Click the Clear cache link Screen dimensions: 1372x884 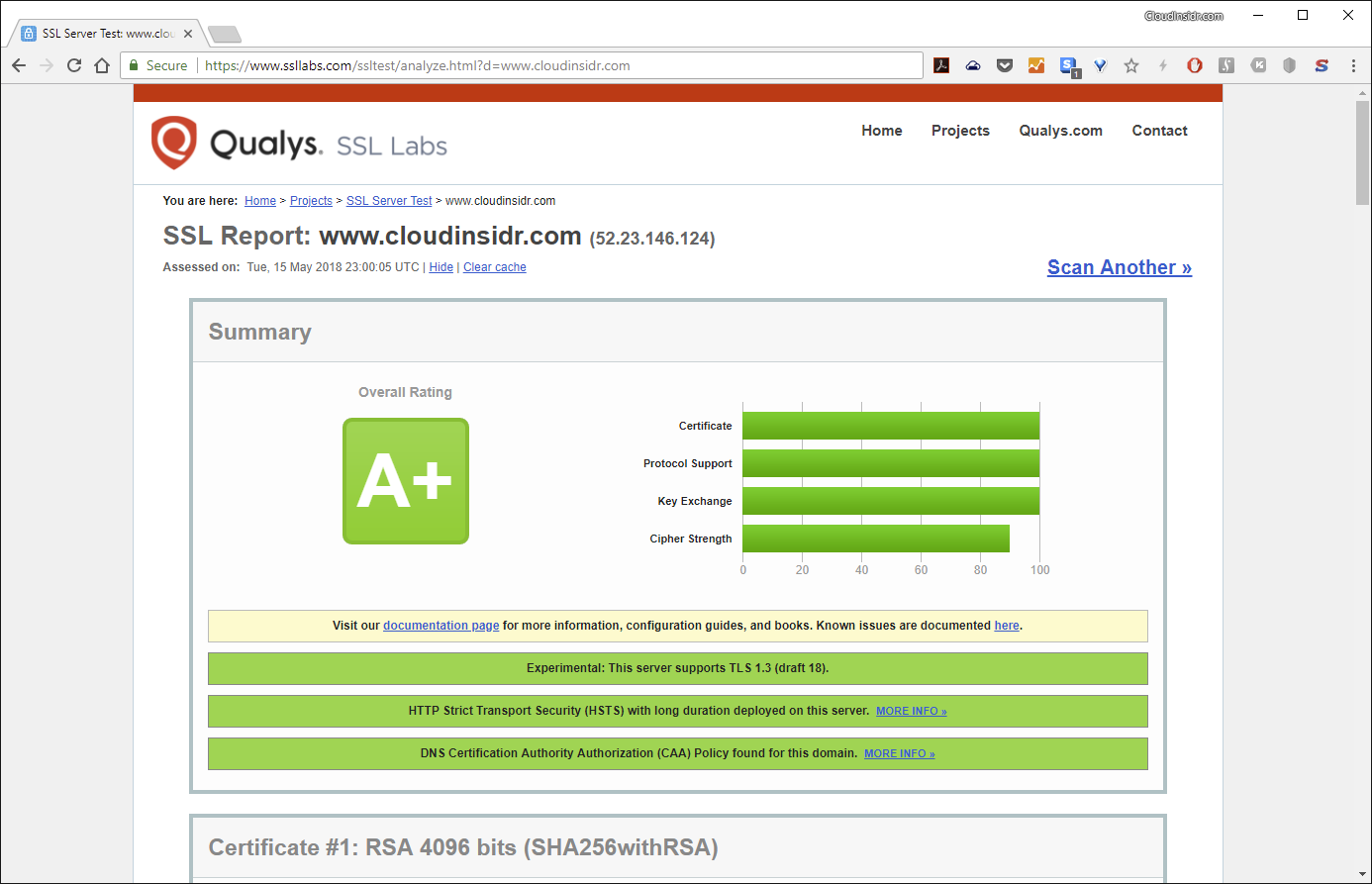494,267
